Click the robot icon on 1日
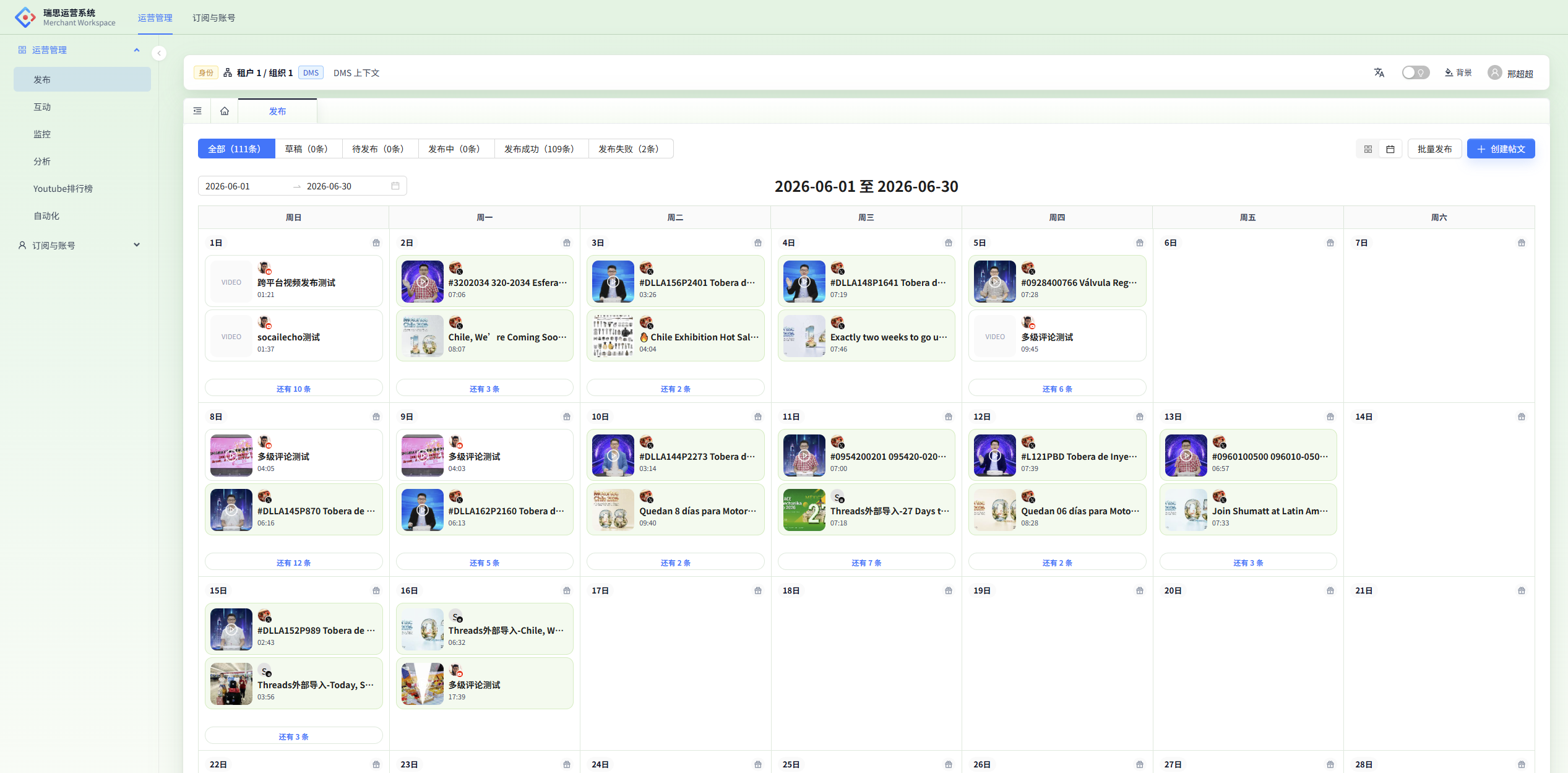 376,243
